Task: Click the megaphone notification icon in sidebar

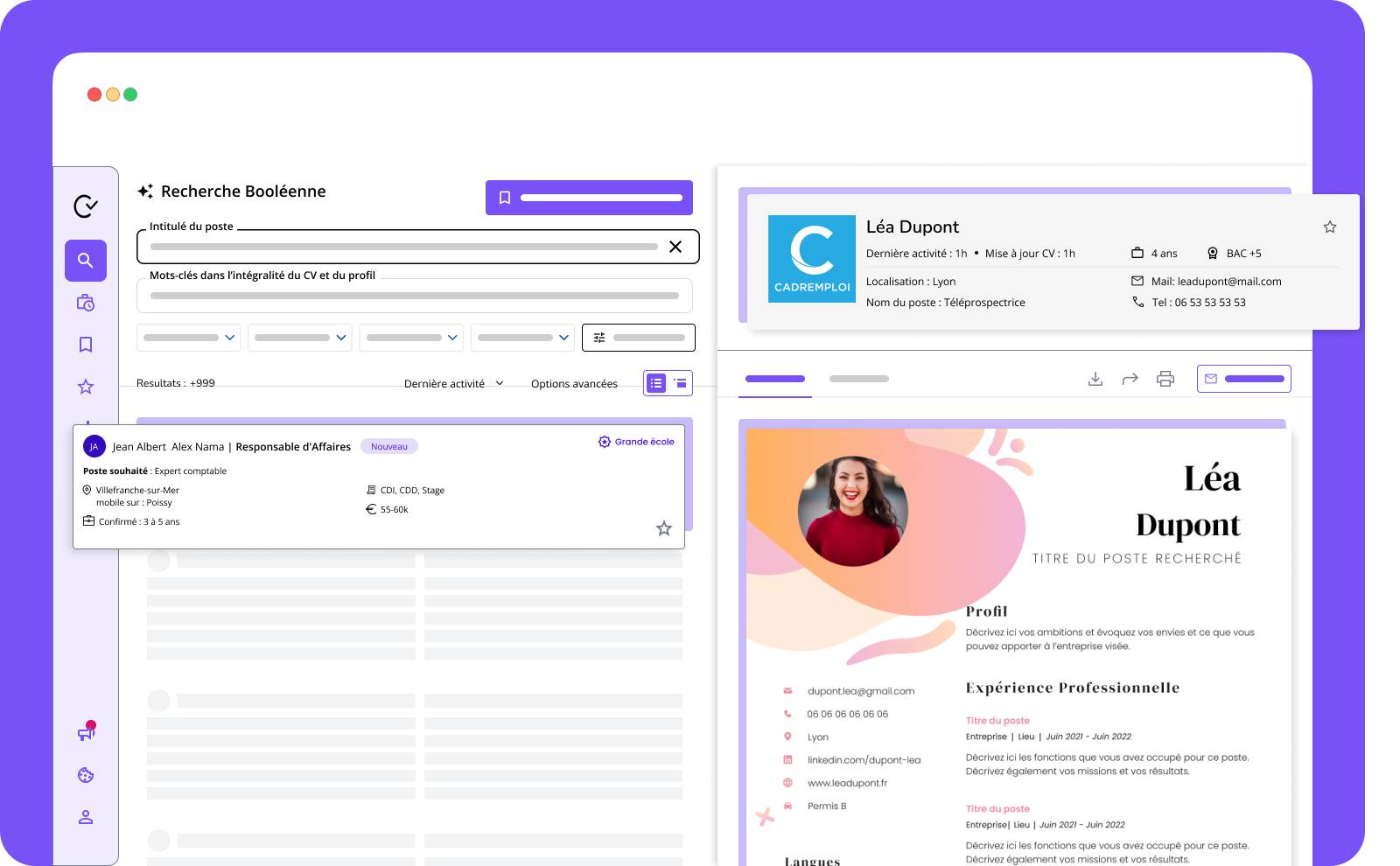Action: [x=85, y=733]
